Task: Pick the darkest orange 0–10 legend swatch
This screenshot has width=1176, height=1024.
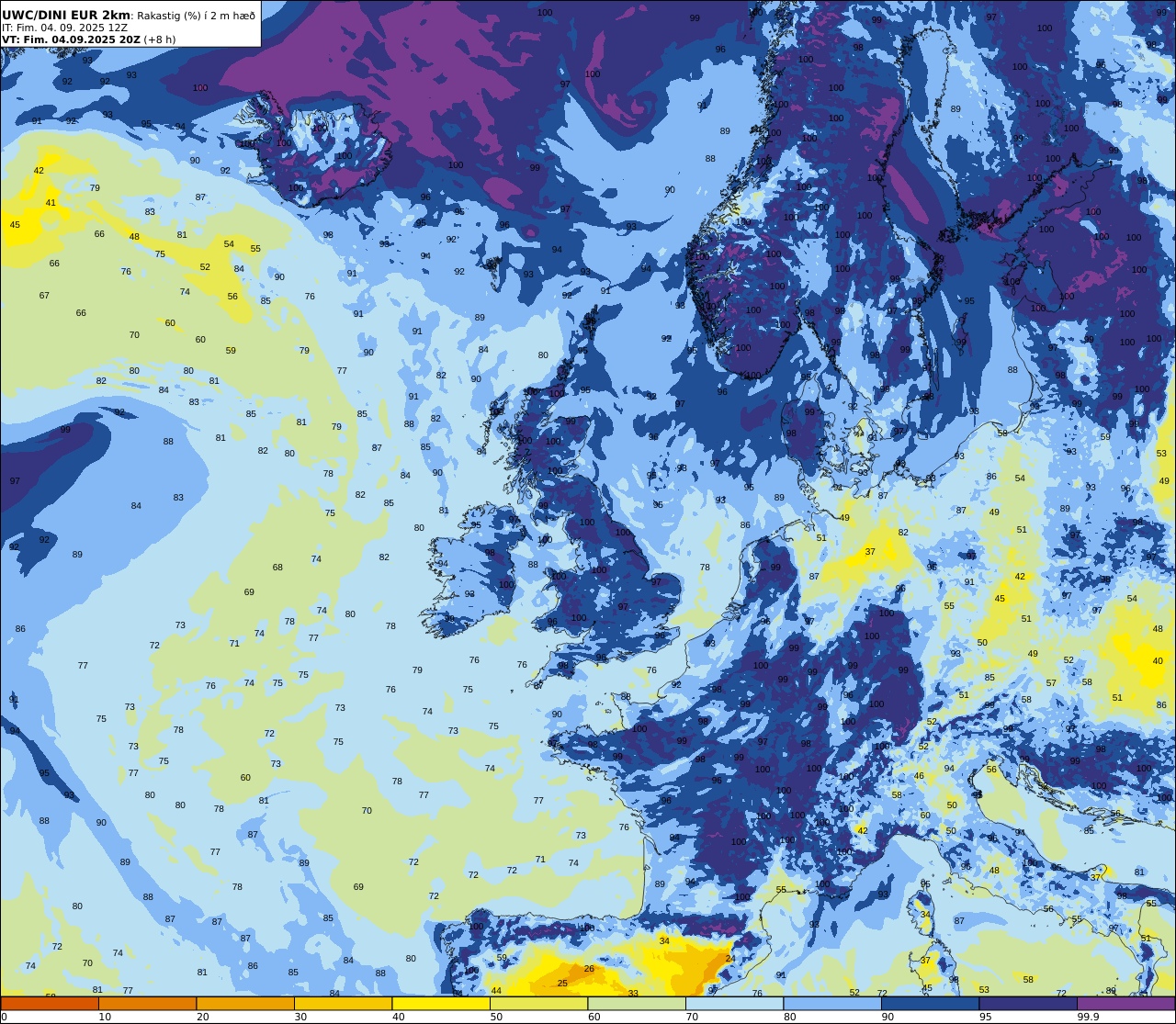Action: point(50,1003)
